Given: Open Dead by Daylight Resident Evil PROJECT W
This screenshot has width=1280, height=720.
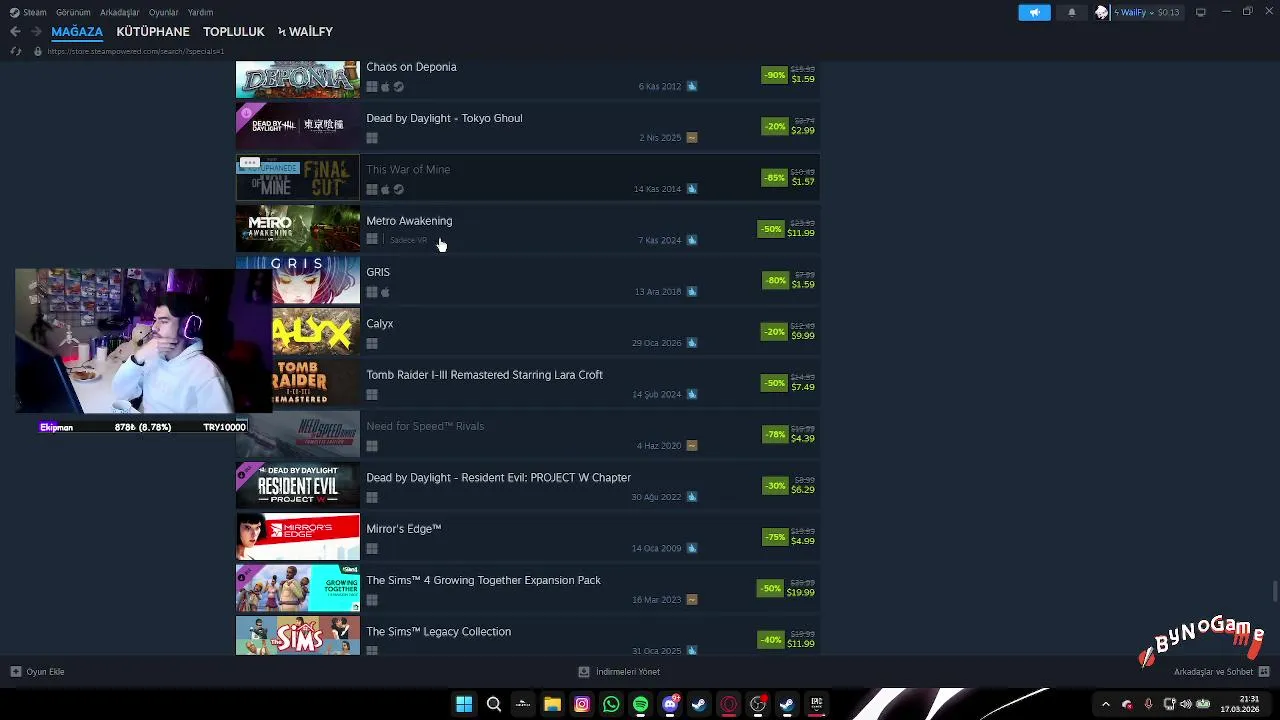Looking at the screenshot, I should (528, 485).
